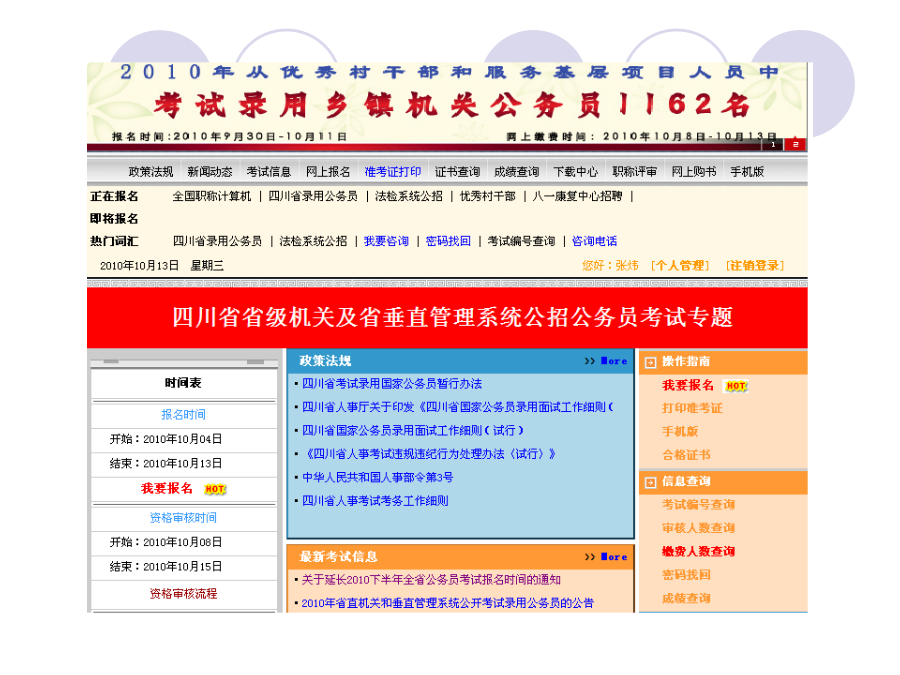This screenshot has height=675, width=900.
Task: Open More arrow in 政策法规 section
Action: (607, 361)
